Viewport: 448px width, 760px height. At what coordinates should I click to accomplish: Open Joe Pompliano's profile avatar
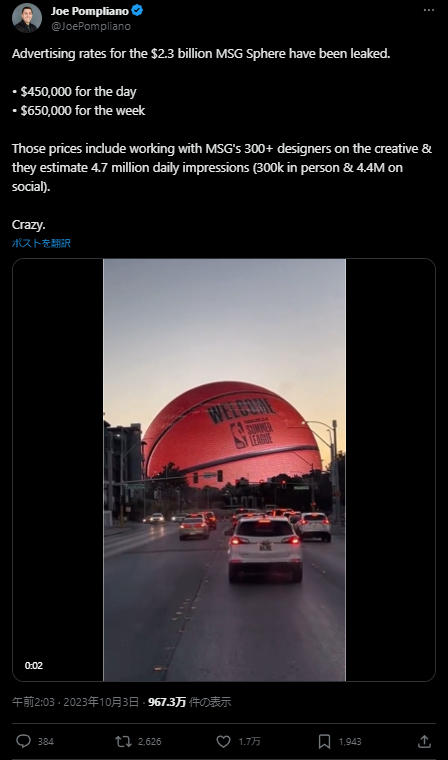pyautogui.click(x=27, y=18)
